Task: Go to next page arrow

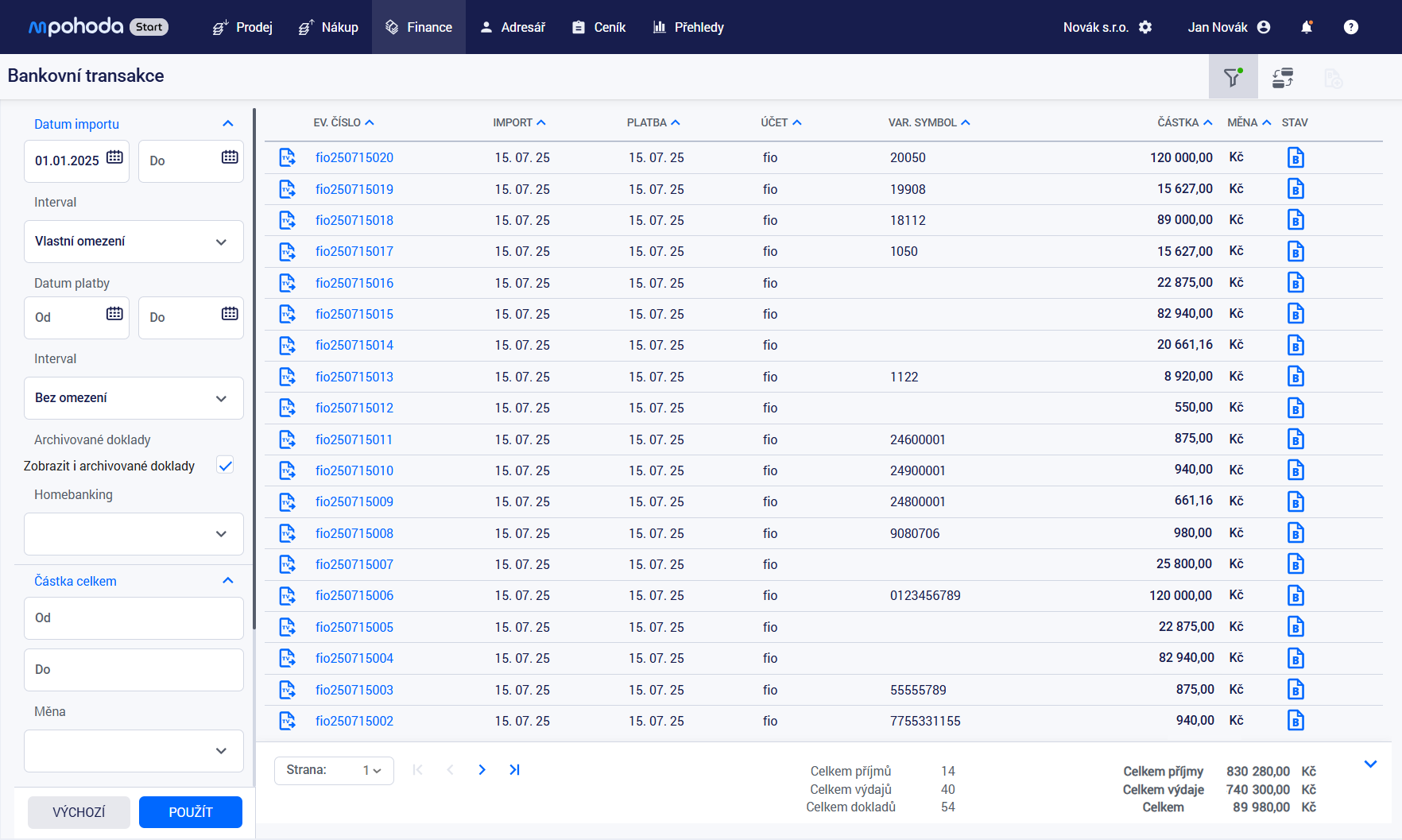Action: (x=482, y=770)
